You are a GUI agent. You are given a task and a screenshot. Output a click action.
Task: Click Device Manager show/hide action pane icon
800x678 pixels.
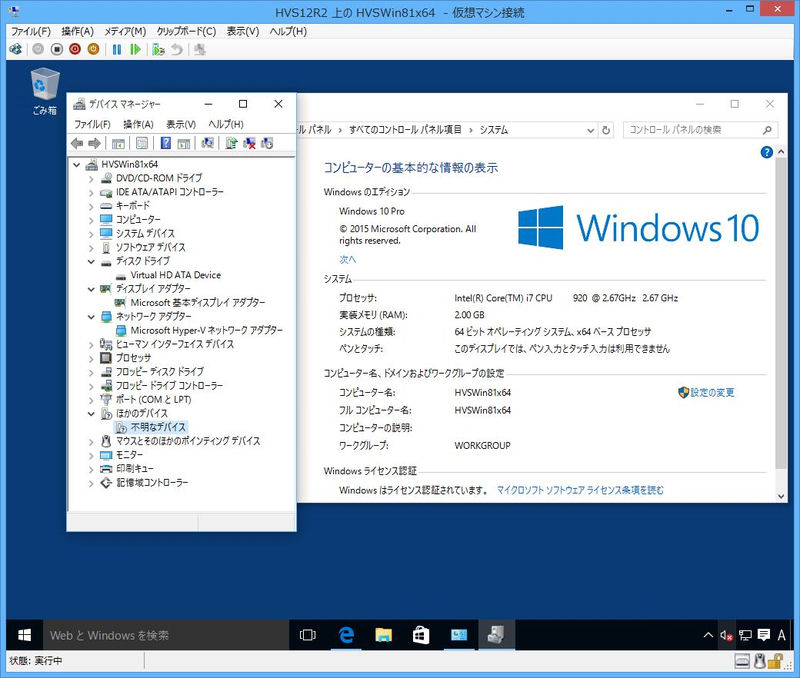184,143
